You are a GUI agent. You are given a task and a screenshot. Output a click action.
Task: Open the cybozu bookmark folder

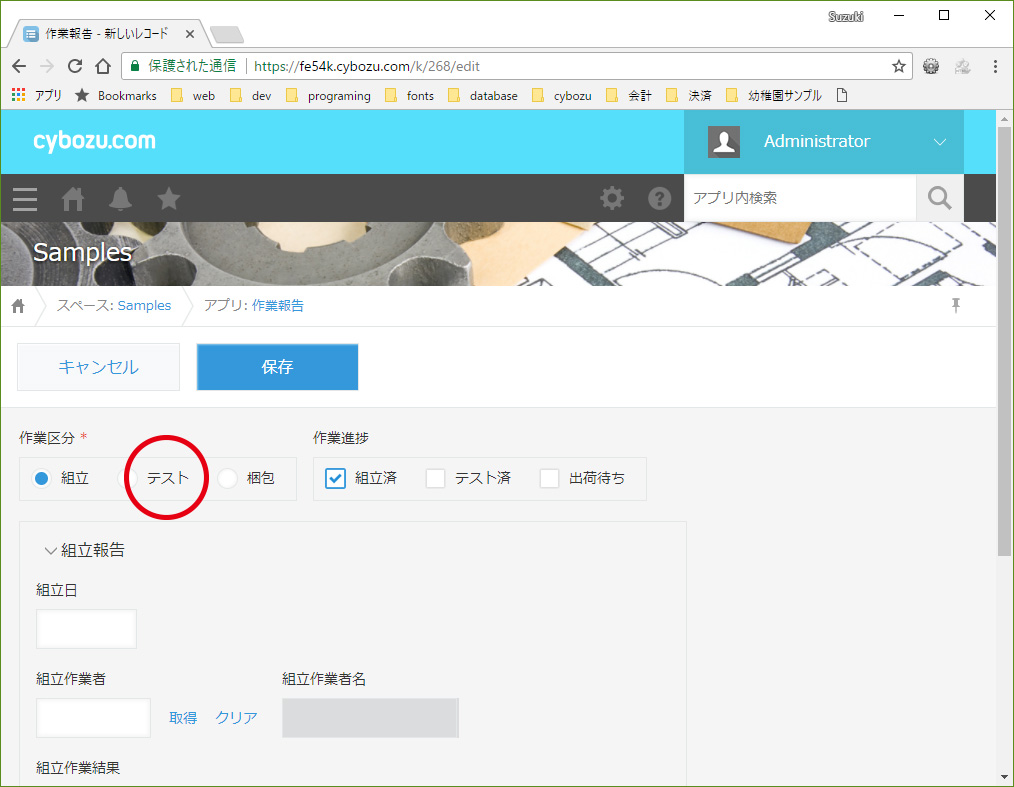561,96
